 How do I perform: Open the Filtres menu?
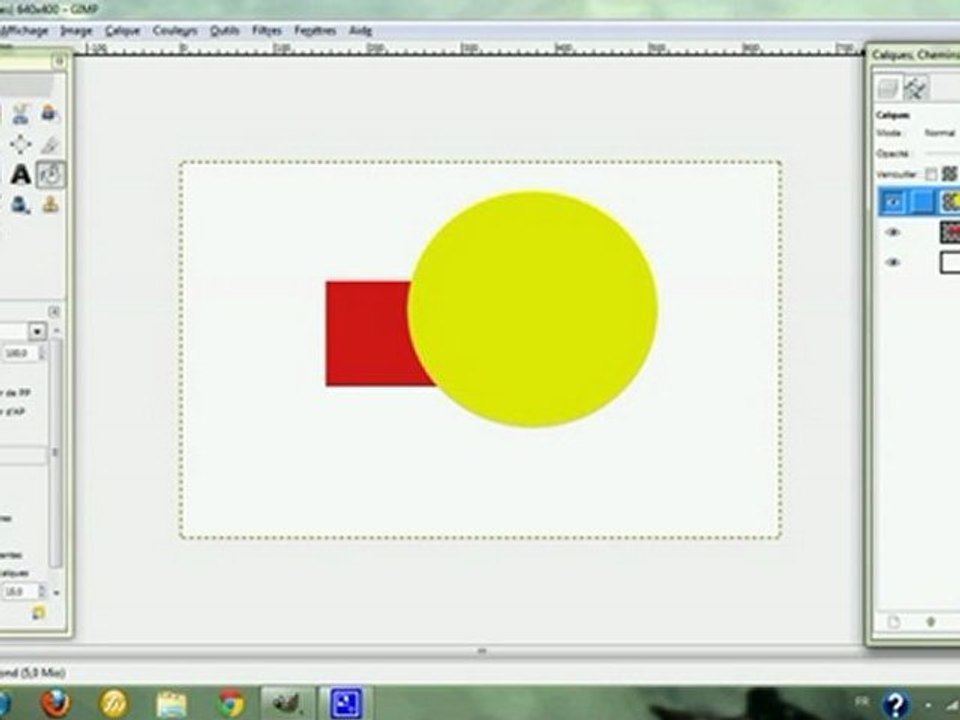click(x=267, y=31)
